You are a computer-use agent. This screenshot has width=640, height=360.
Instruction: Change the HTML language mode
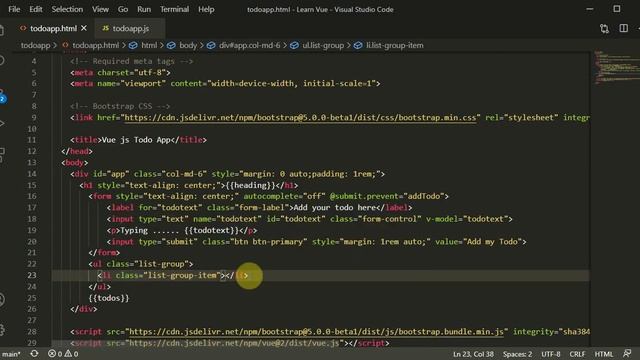(604, 354)
